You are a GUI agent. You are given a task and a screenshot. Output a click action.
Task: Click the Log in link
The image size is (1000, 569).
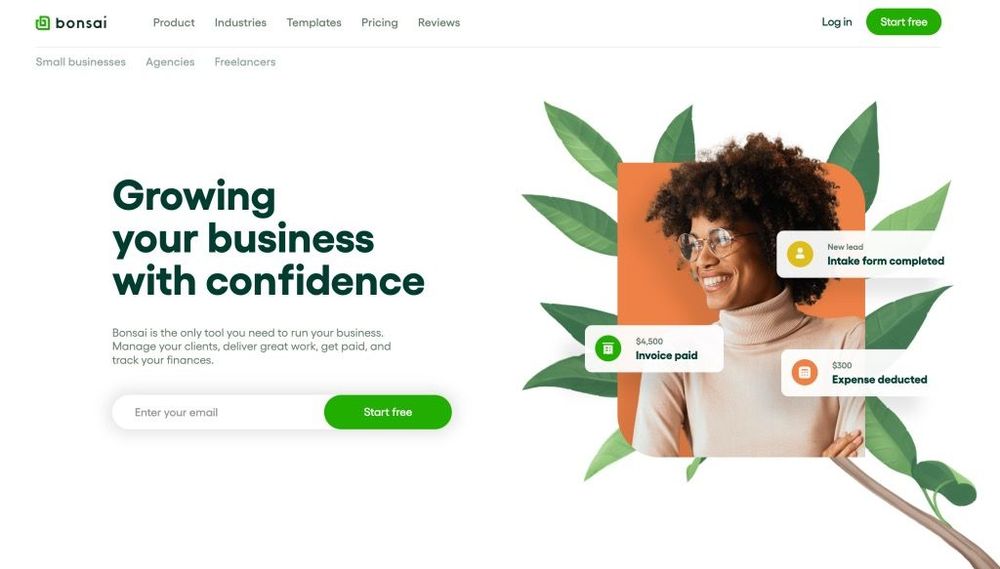836,22
